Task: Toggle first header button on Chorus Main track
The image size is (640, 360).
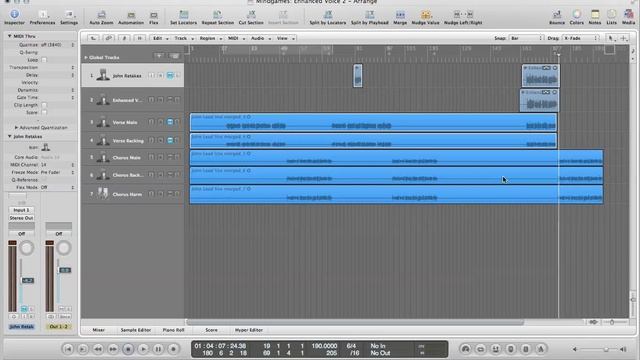Action: 151,157
